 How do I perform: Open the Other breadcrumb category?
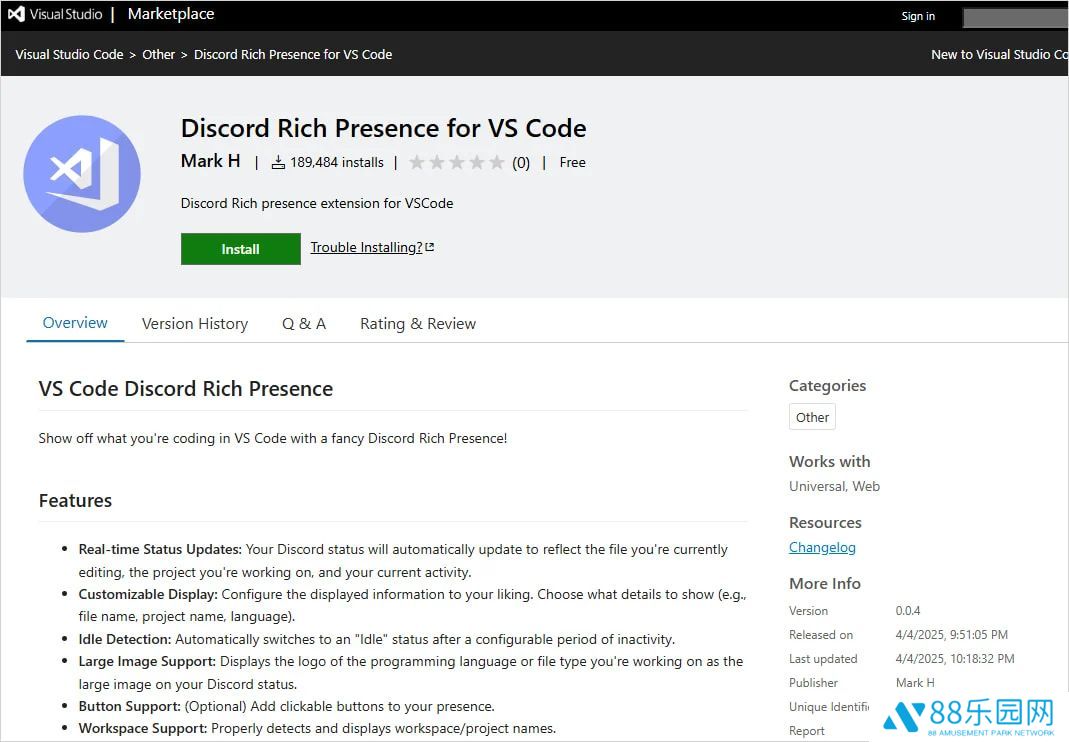[x=158, y=55]
